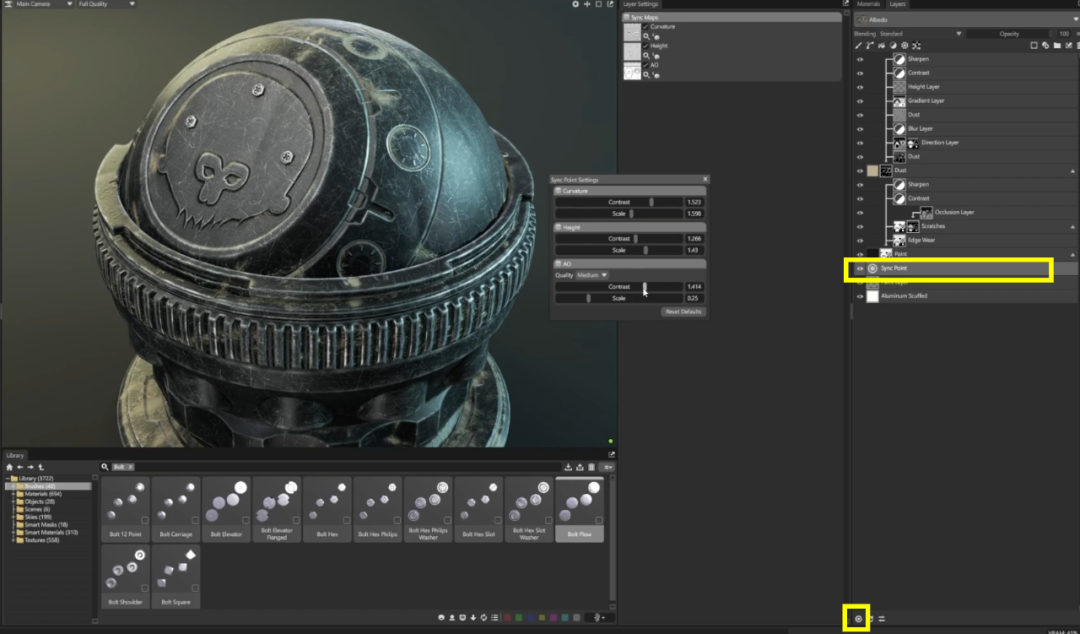Toggle visibility of Edge Wear layer
Image resolution: width=1080 pixels, height=634 pixels.
click(860, 241)
